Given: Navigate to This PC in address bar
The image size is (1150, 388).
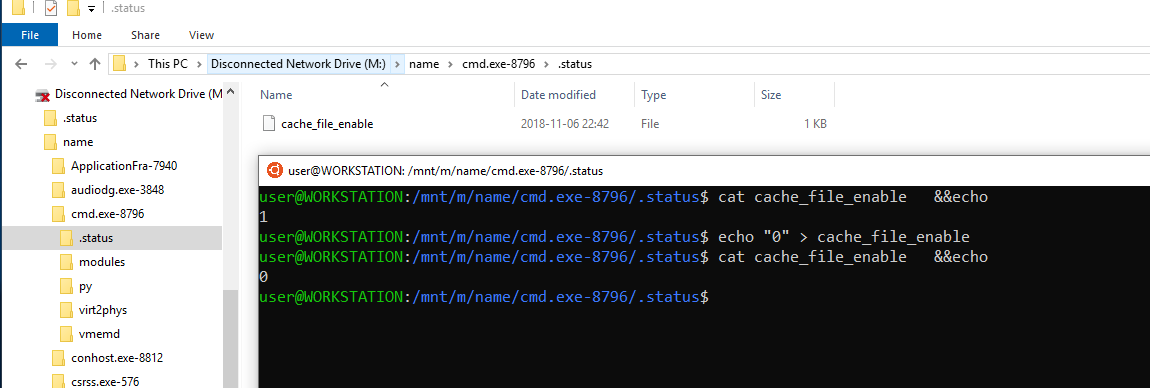Looking at the screenshot, I should click(x=167, y=64).
